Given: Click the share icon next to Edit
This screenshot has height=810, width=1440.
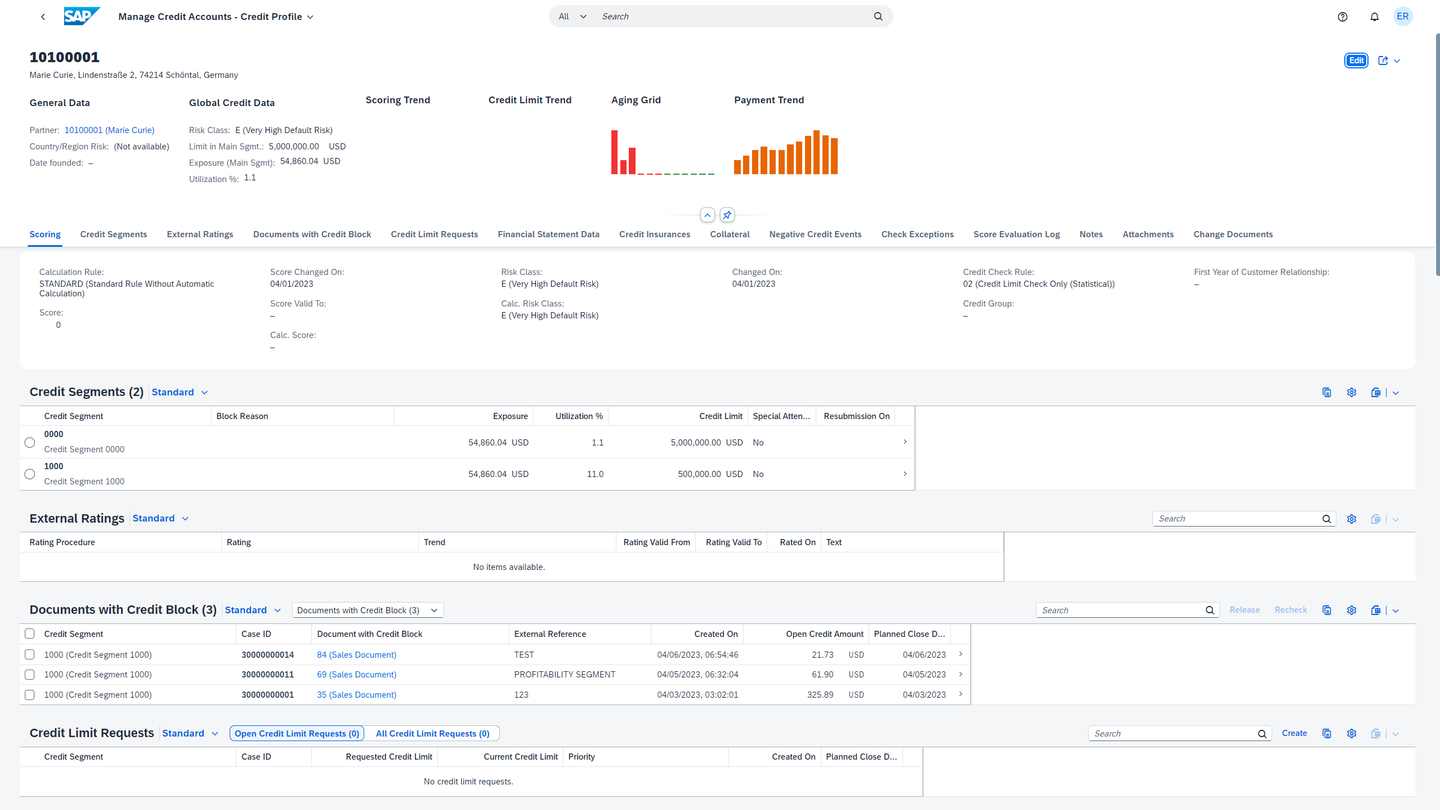Looking at the screenshot, I should (x=1383, y=61).
